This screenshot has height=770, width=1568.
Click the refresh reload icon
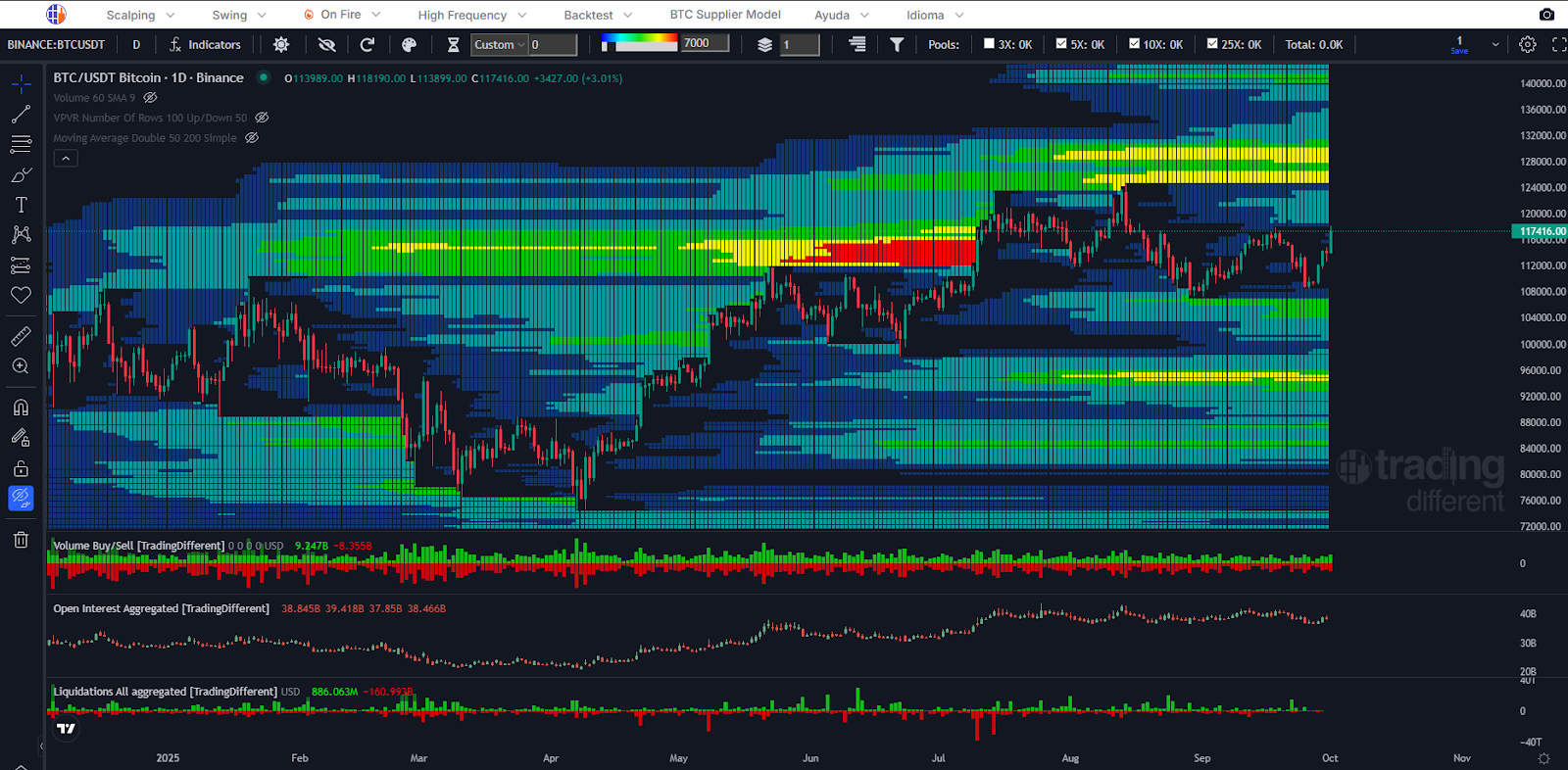coord(367,44)
